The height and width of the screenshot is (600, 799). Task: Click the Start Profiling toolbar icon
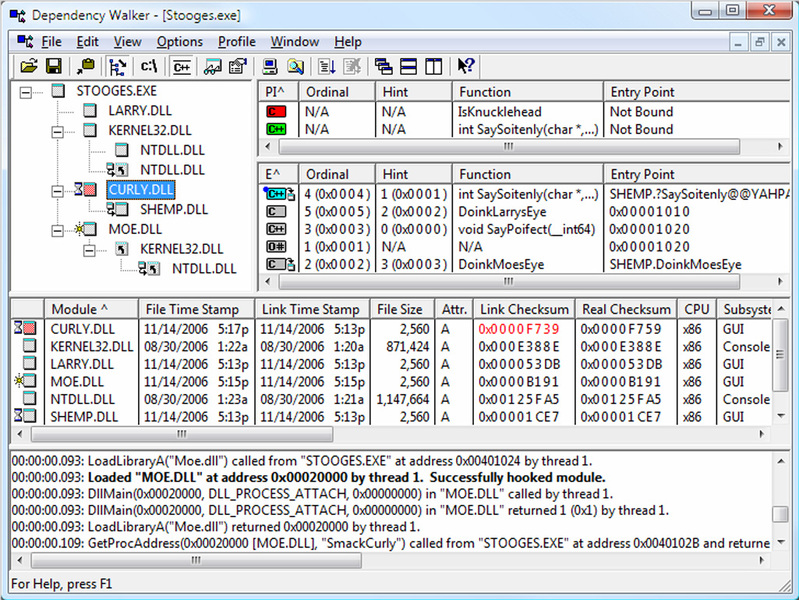click(x=327, y=66)
